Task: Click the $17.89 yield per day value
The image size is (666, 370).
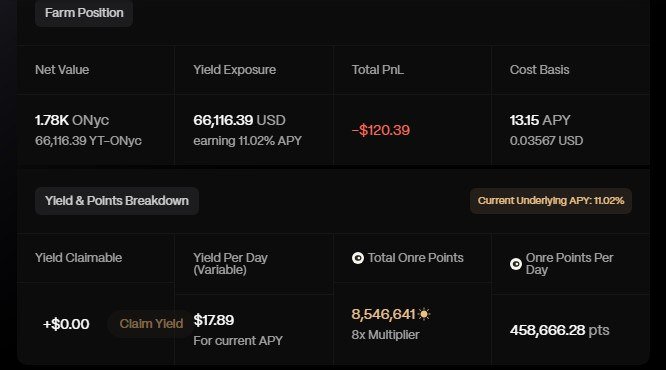Action: (214, 320)
